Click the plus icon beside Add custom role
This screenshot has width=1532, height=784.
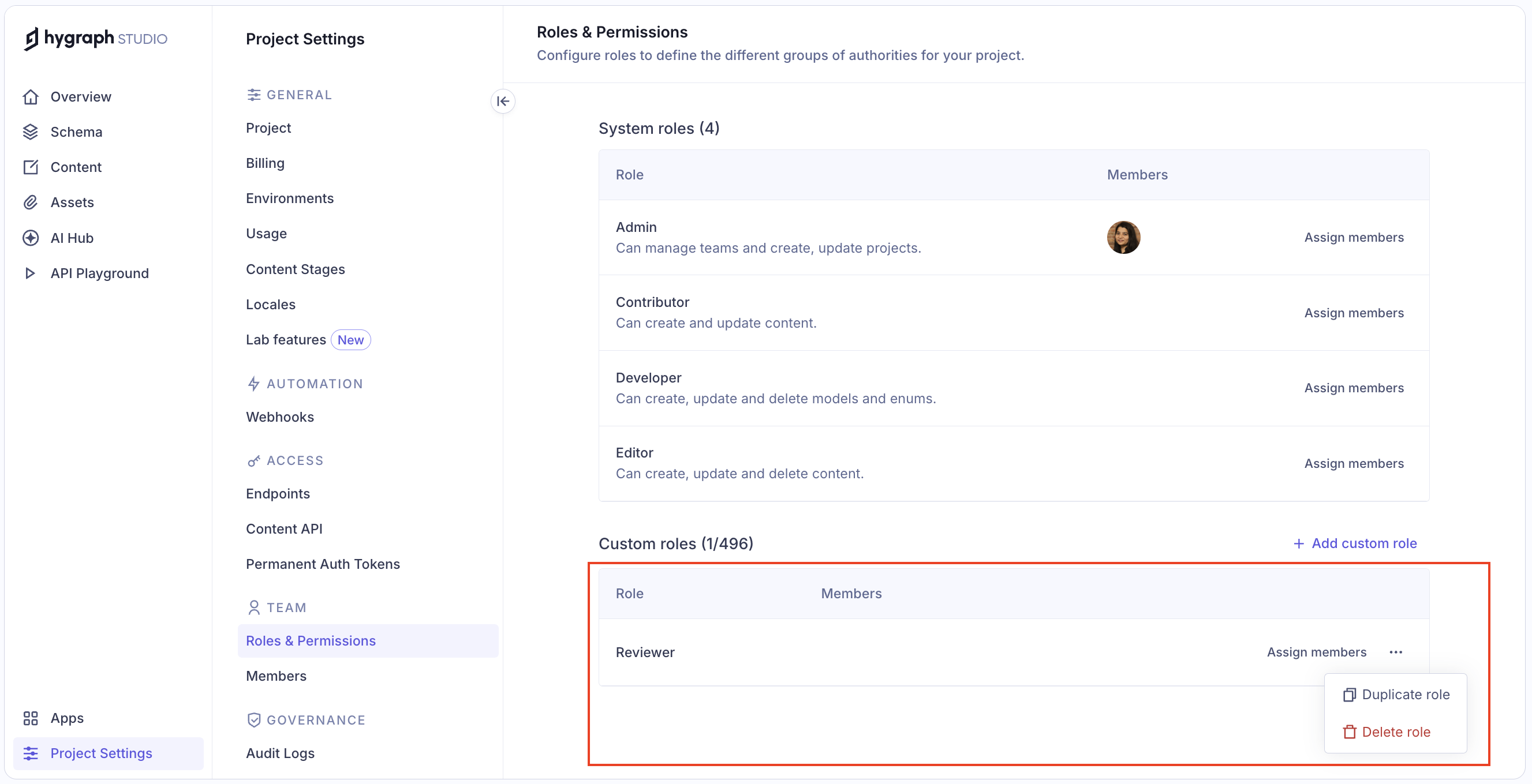tap(1299, 543)
